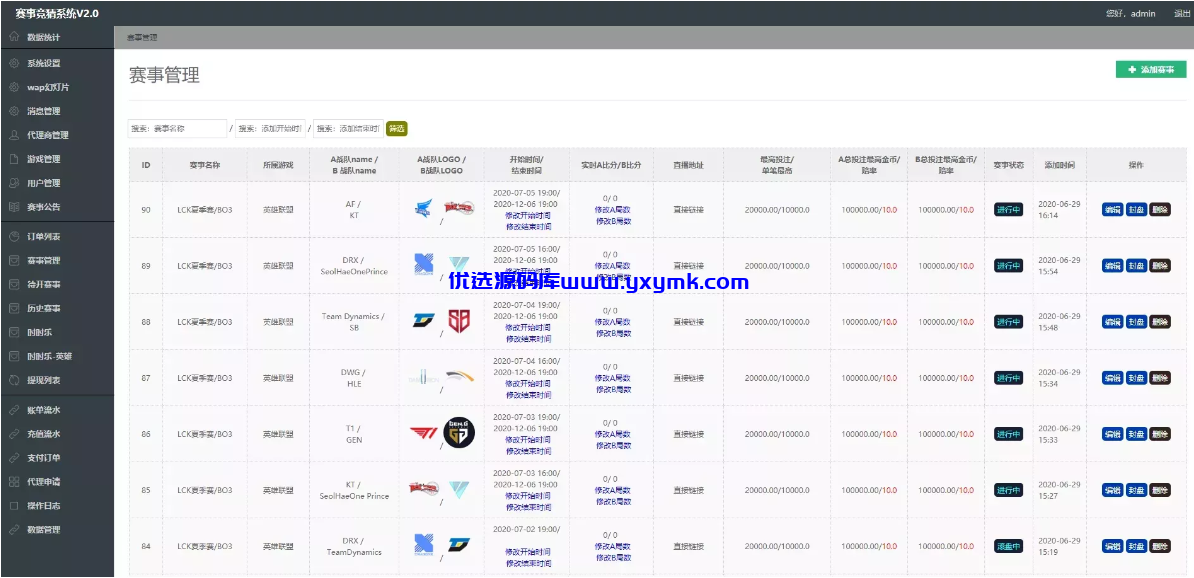Open 直播链接 for match 86

click(x=688, y=434)
